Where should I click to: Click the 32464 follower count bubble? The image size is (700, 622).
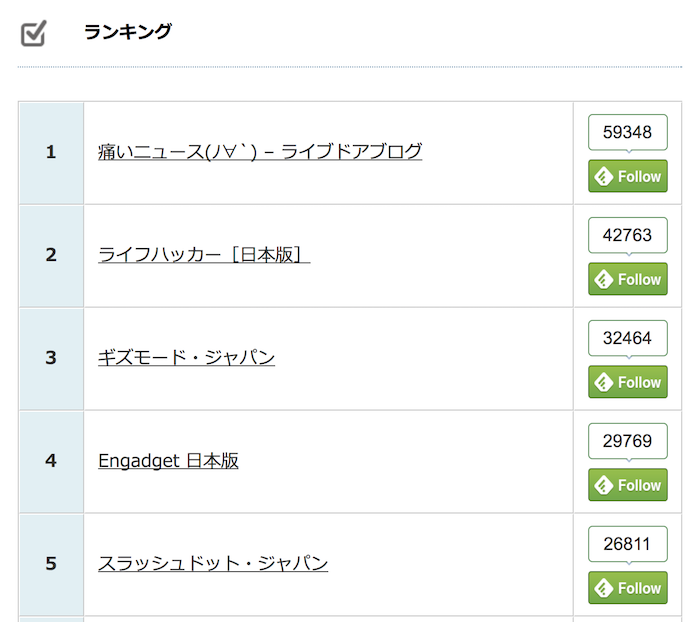tap(628, 339)
